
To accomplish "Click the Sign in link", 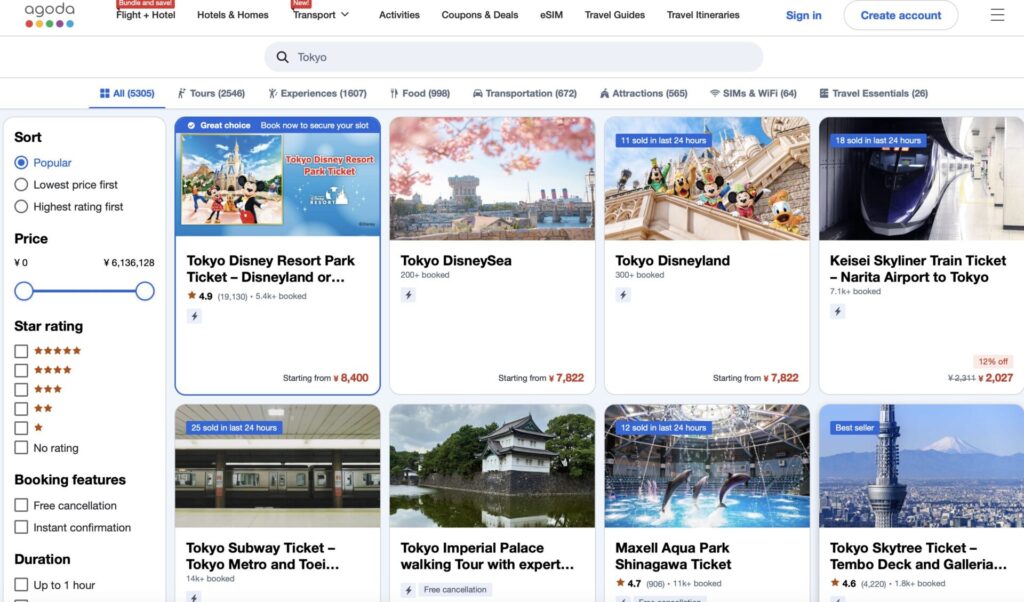I will coord(803,15).
